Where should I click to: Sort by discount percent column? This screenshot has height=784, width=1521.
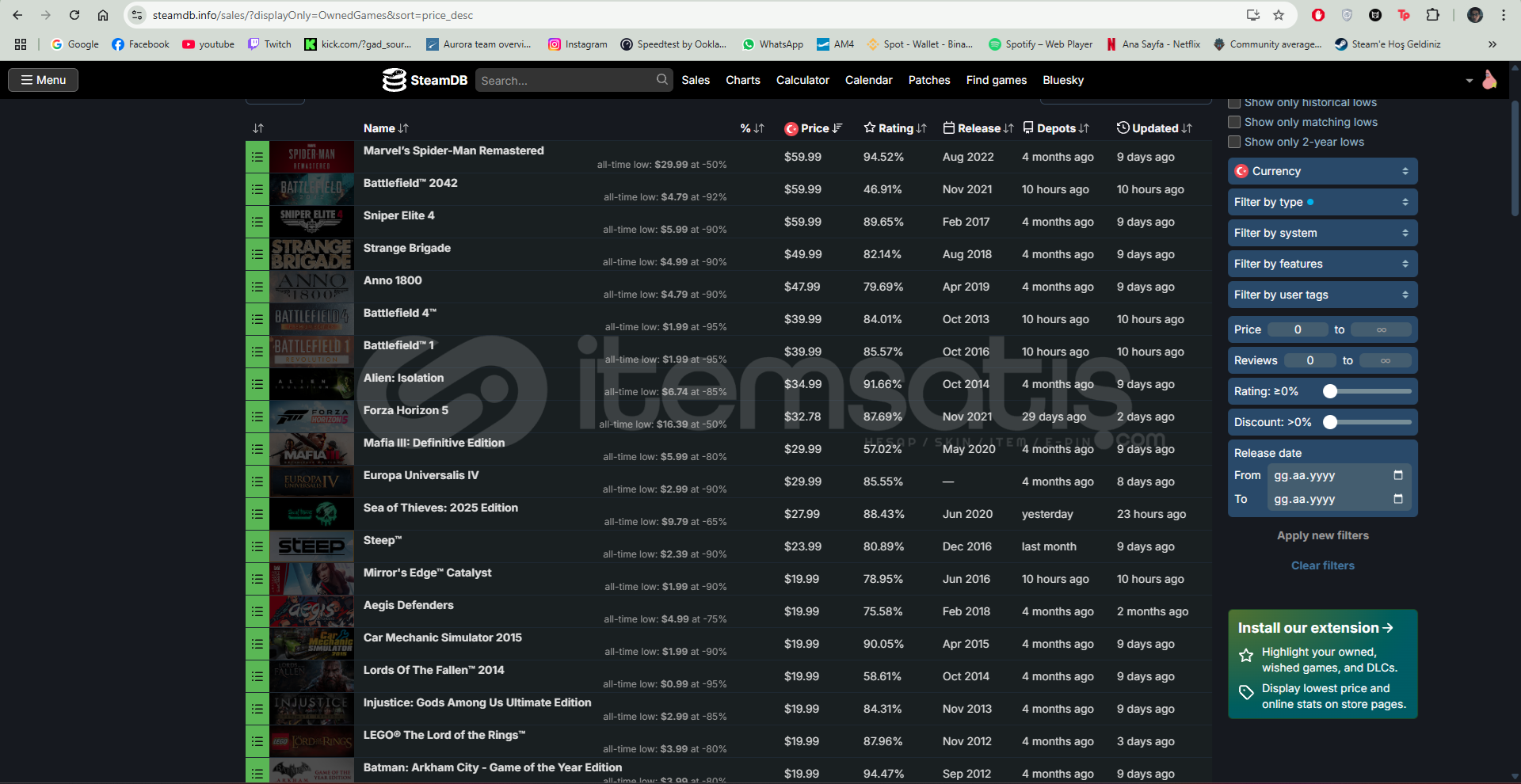tap(752, 128)
